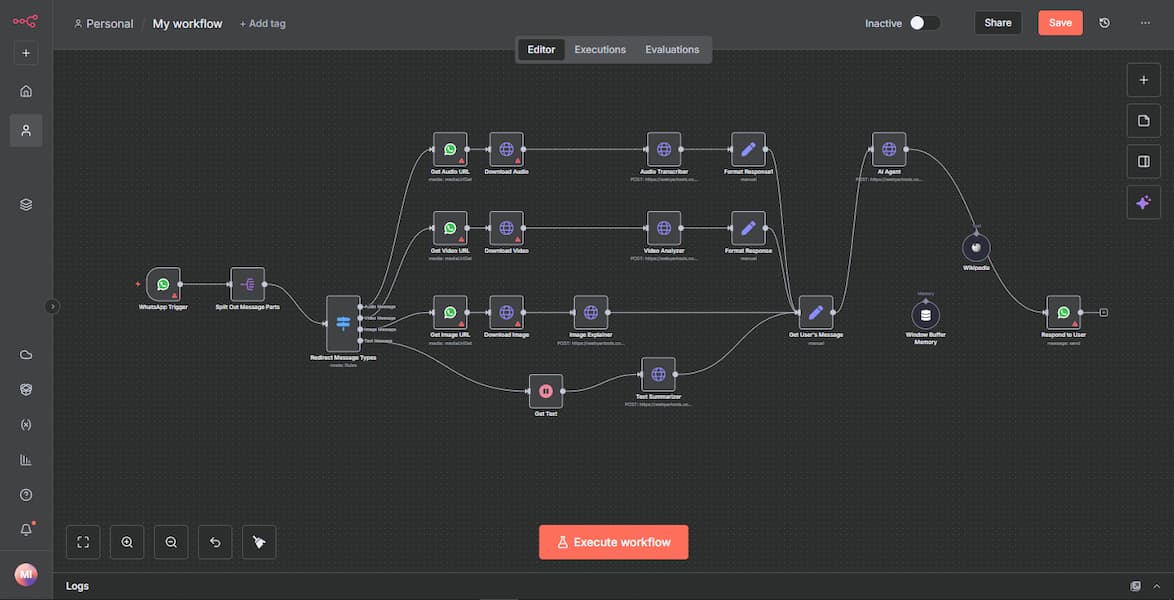The height and width of the screenshot is (600, 1174).
Task: Click the WhatsApp Trigger node
Action: (163, 284)
